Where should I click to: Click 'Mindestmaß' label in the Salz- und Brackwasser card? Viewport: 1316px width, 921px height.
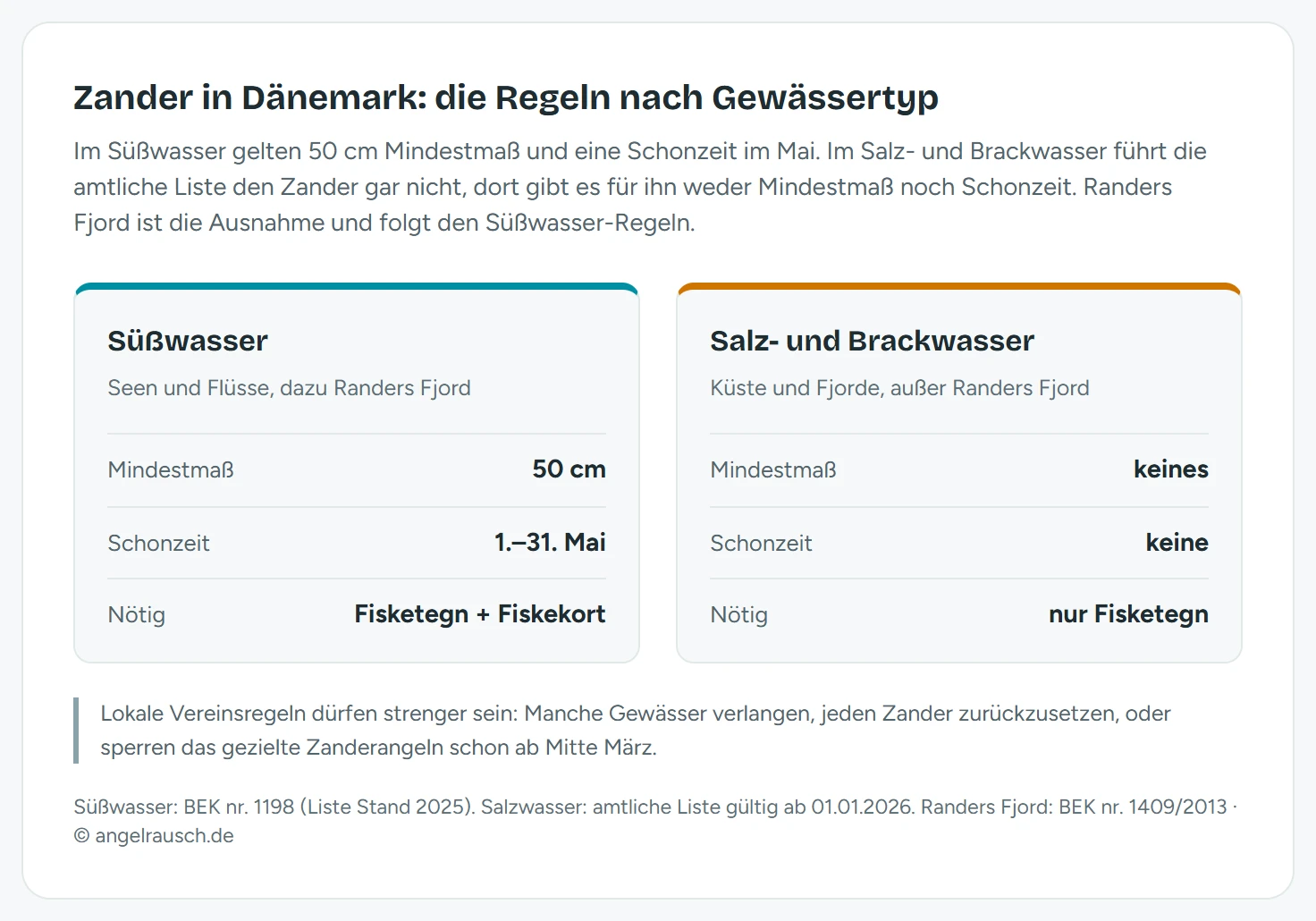point(773,469)
